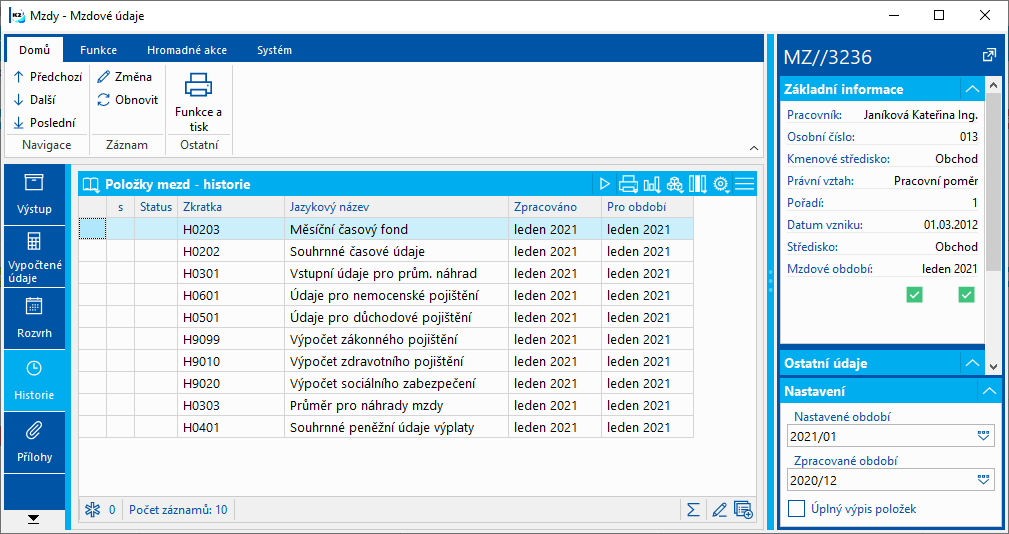Open Funkce a tisk printer button

click(x=198, y=101)
